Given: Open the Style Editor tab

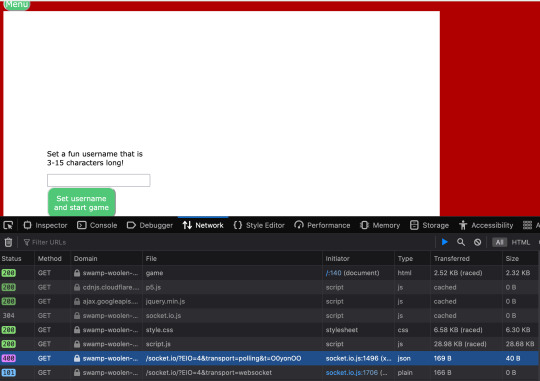Looking at the screenshot, I should pyautogui.click(x=259, y=225).
